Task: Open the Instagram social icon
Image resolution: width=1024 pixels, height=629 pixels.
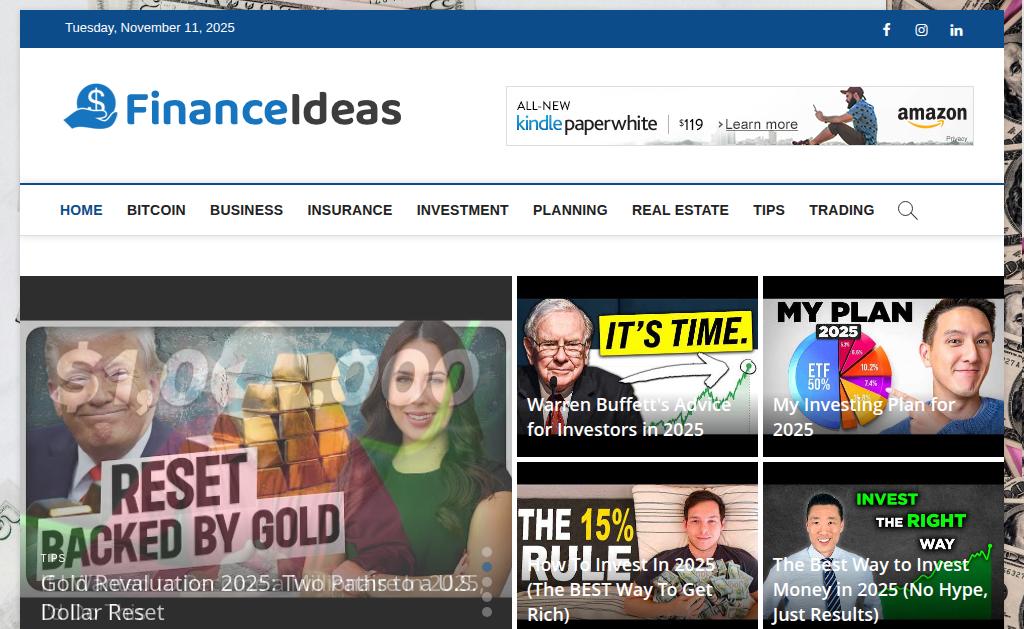Action: [921, 30]
